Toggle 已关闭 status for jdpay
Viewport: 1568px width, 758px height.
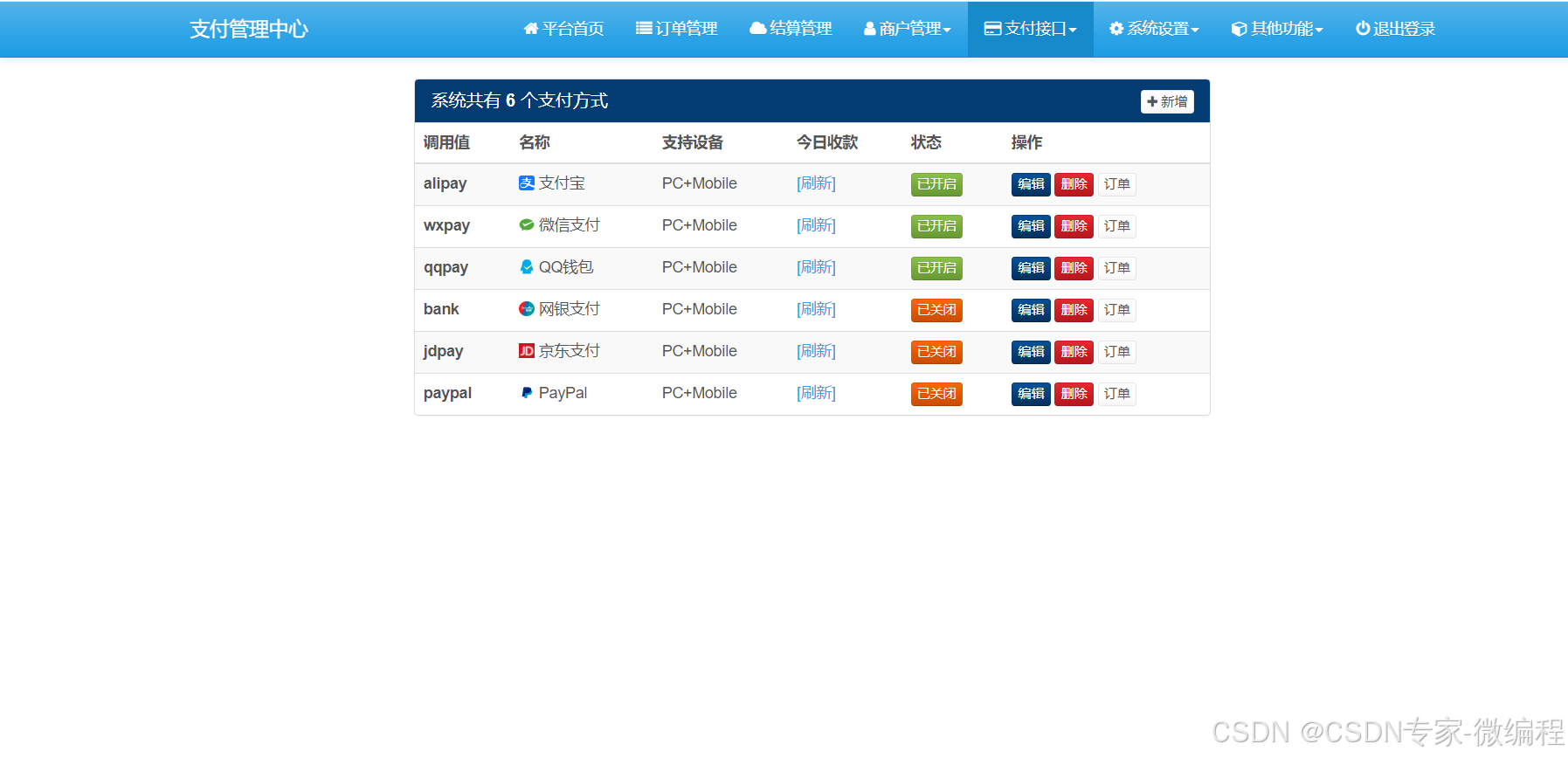point(936,352)
